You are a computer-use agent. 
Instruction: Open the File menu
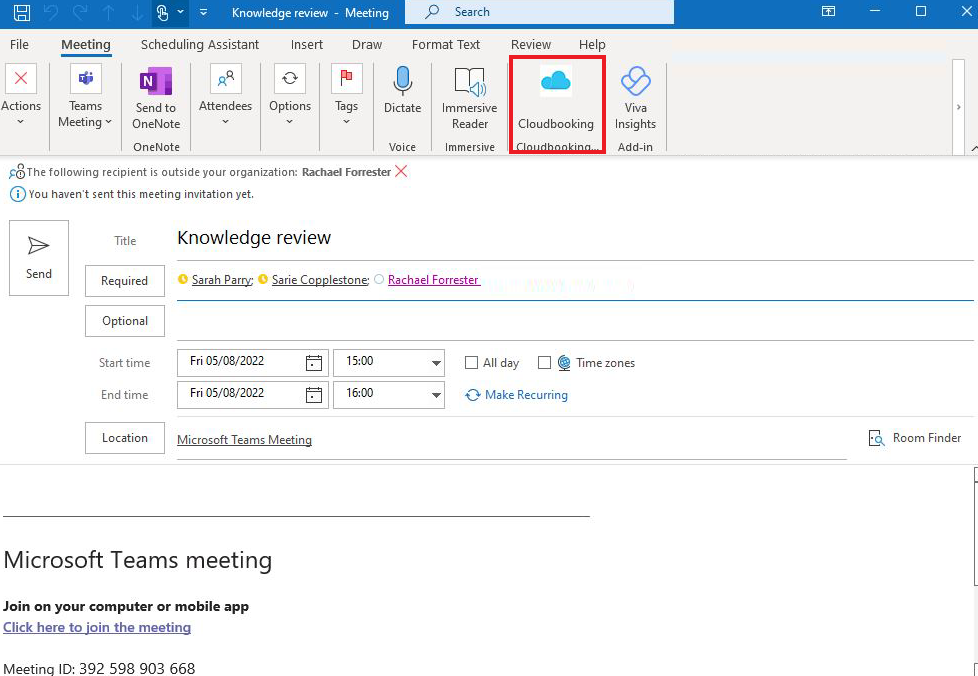point(19,44)
